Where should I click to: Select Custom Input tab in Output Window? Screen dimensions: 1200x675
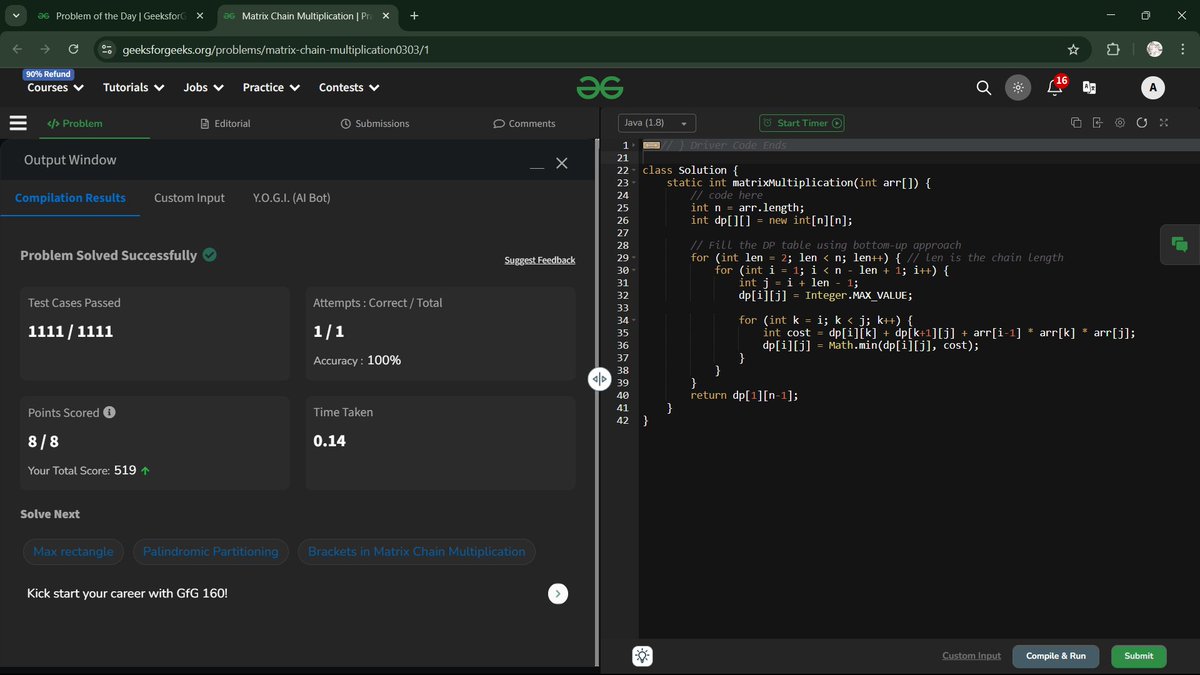pyautogui.click(x=189, y=198)
